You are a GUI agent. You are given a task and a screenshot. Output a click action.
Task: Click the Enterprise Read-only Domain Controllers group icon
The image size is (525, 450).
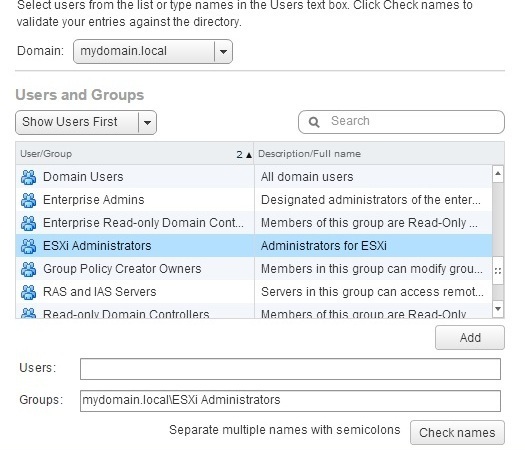[28, 223]
